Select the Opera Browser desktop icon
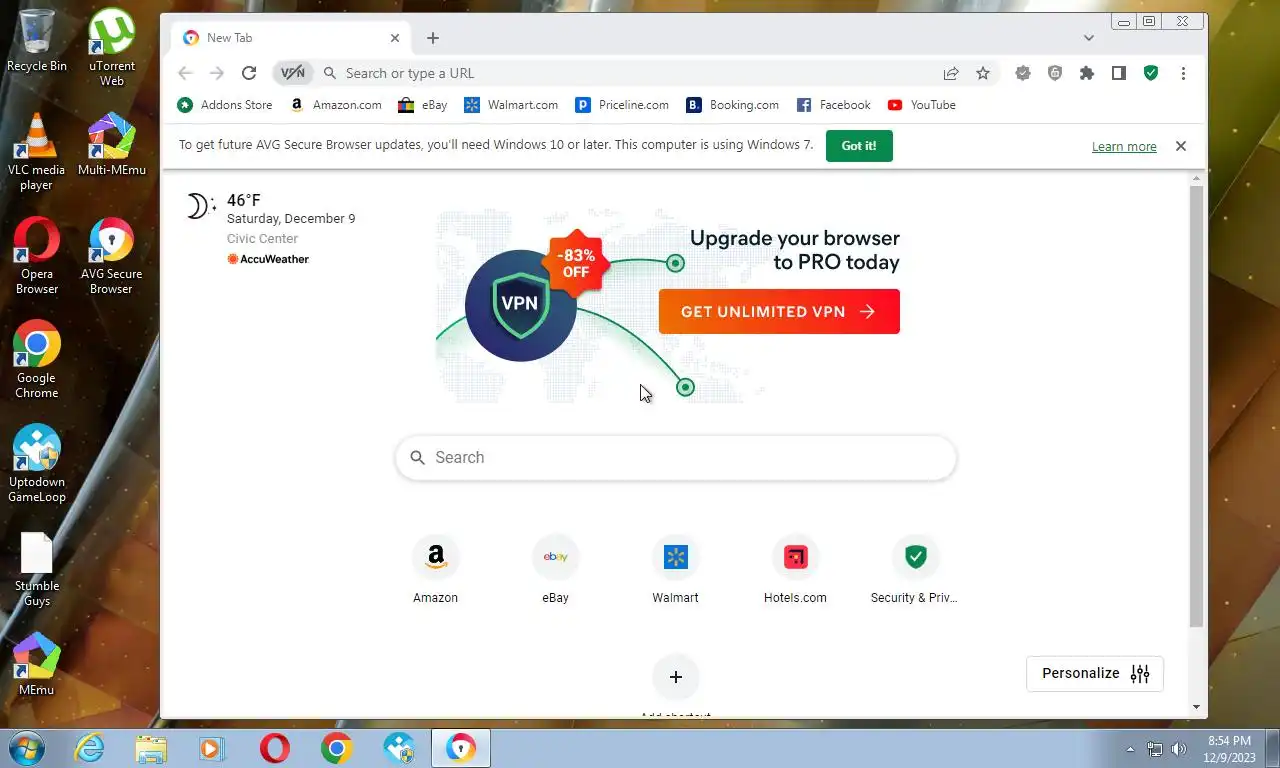Viewport: 1280px width, 768px height. tap(37, 256)
